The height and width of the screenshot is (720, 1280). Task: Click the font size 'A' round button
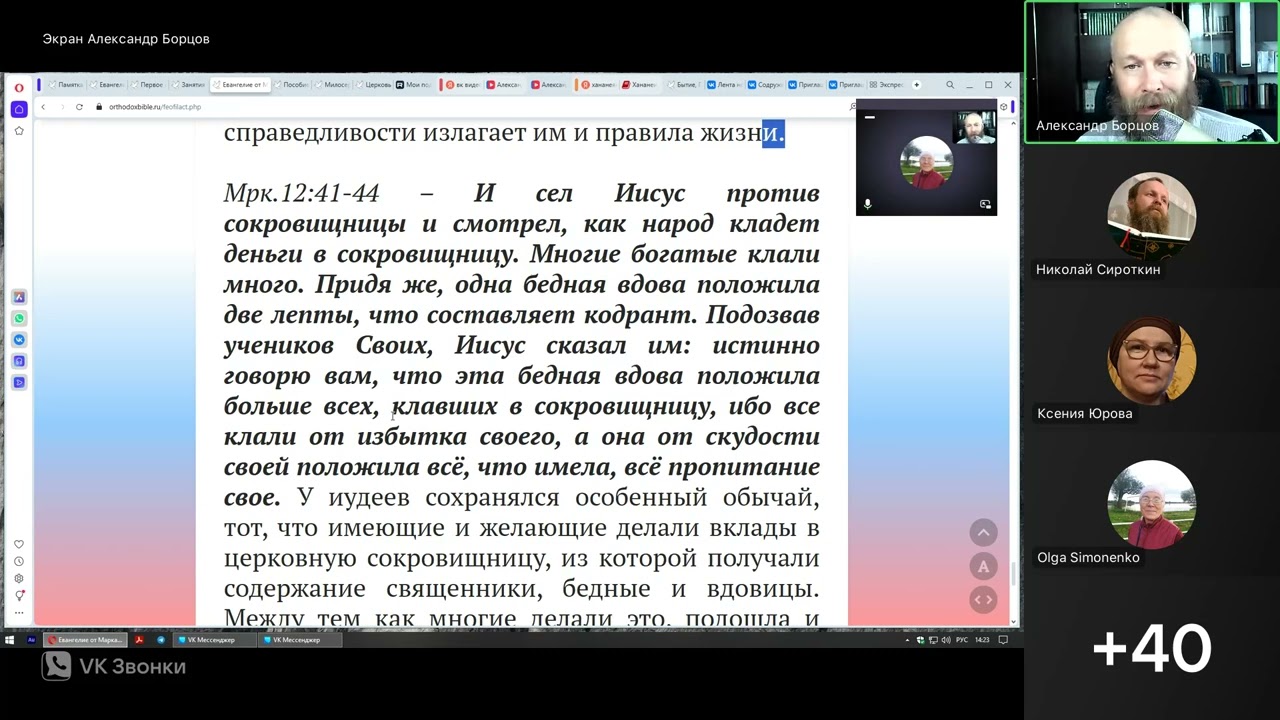tap(984, 566)
